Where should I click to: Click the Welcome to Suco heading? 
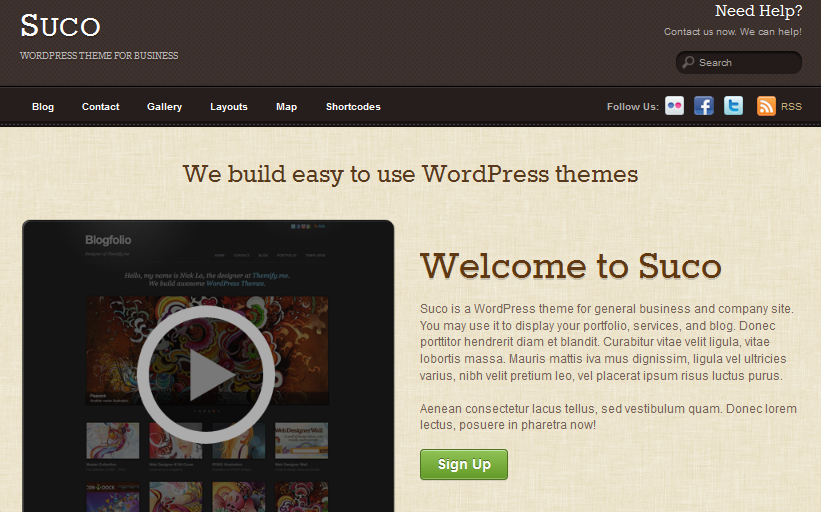point(571,266)
